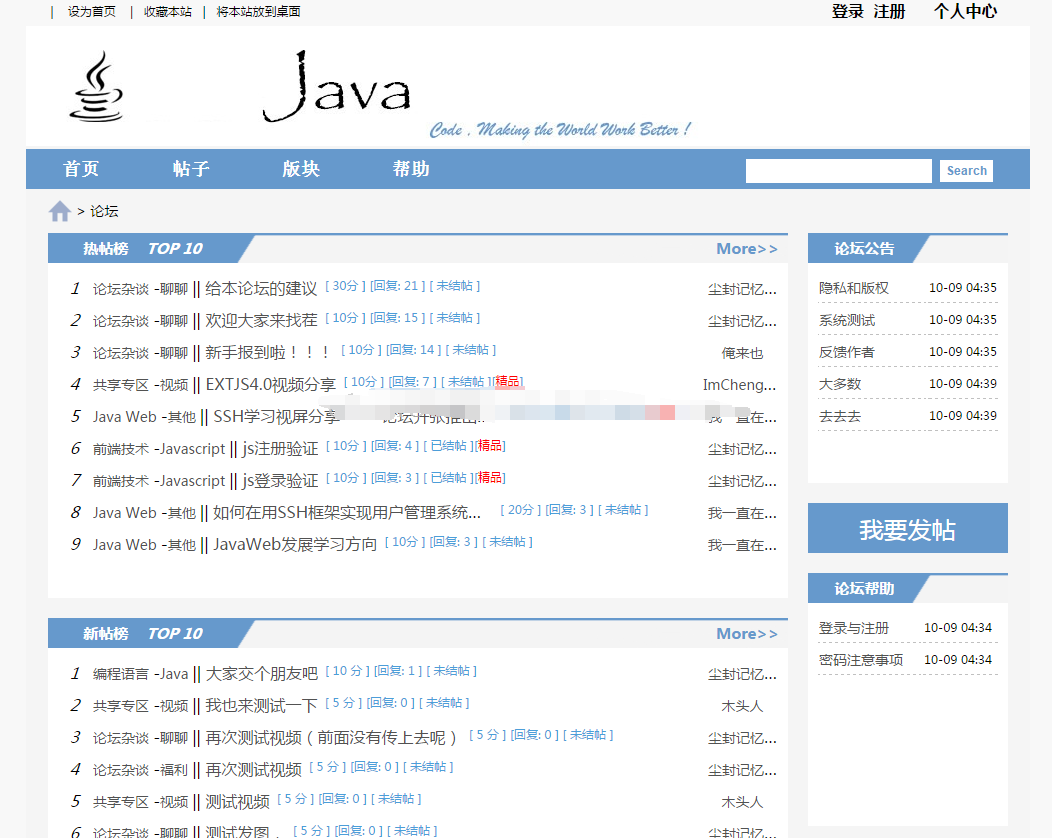Open new post 我也来测试一下
The height and width of the screenshot is (838, 1052).
pos(261,706)
